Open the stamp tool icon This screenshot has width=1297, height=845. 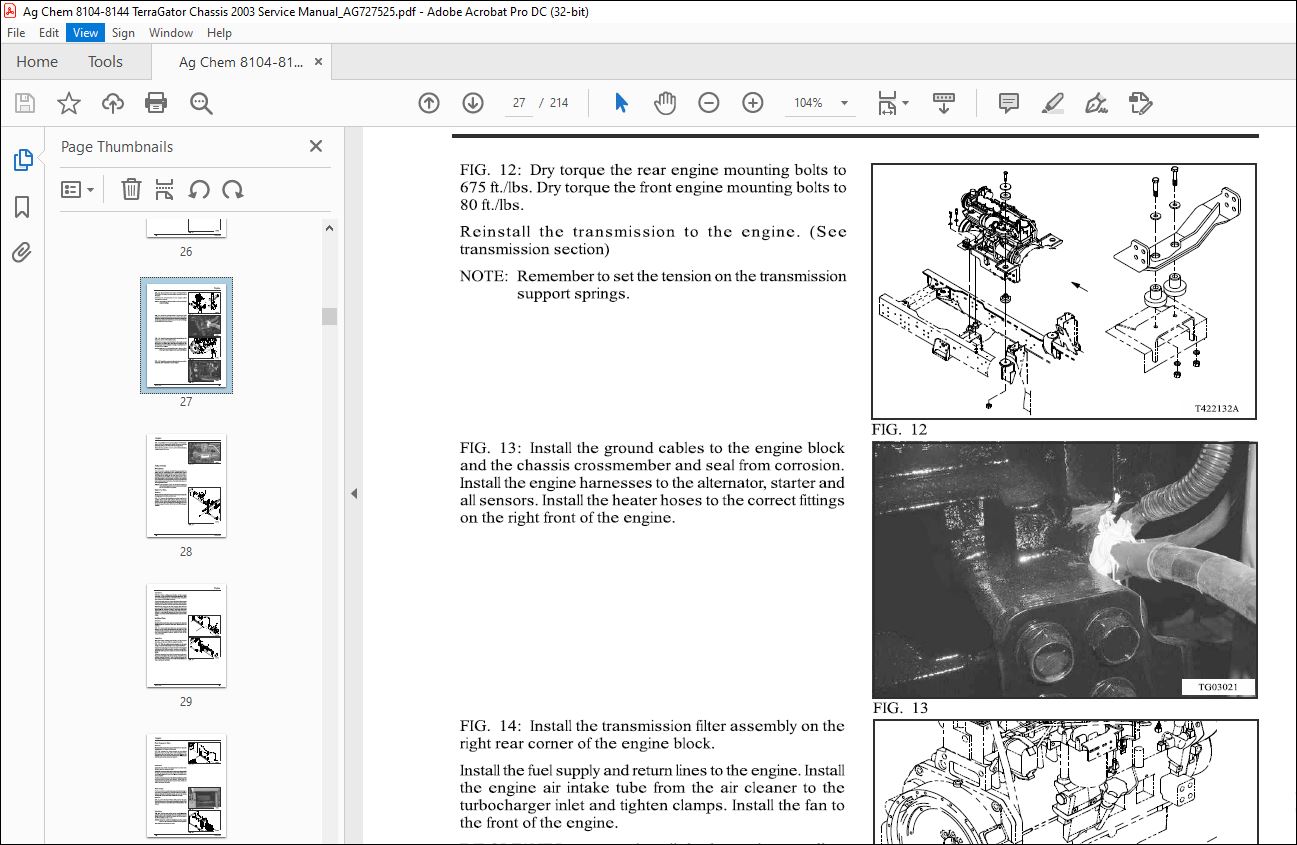coord(1140,103)
